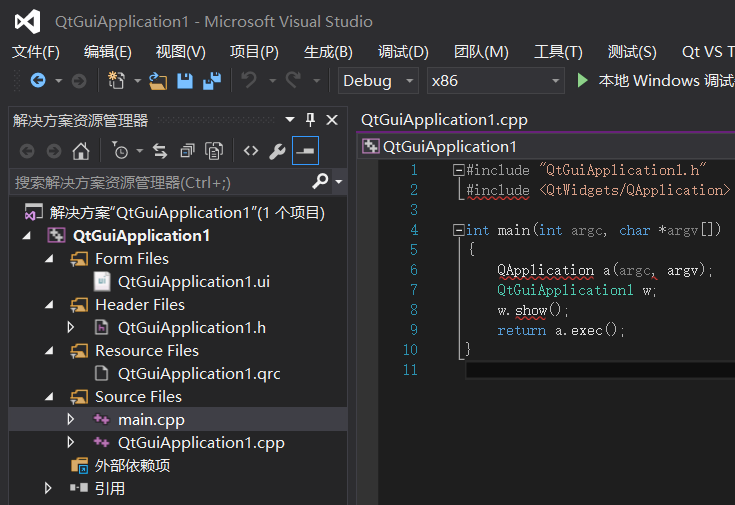Open Properties with the wrench icon
The width and height of the screenshot is (735, 505).
277,151
